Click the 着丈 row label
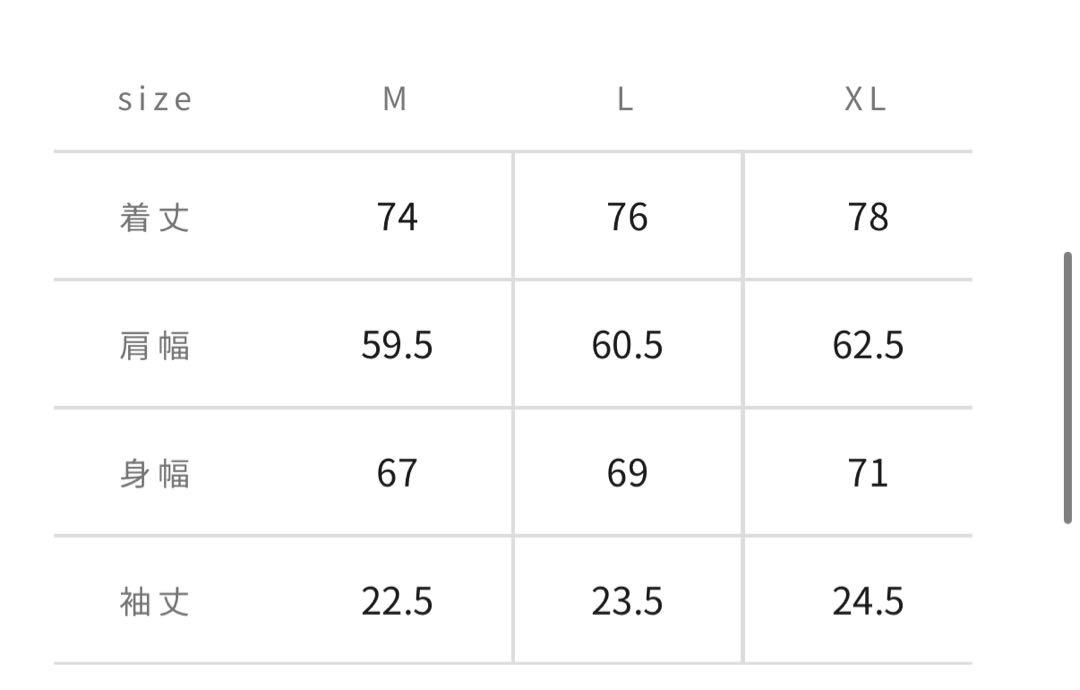This screenshot has width=1080, height=690. click(154, 218)
